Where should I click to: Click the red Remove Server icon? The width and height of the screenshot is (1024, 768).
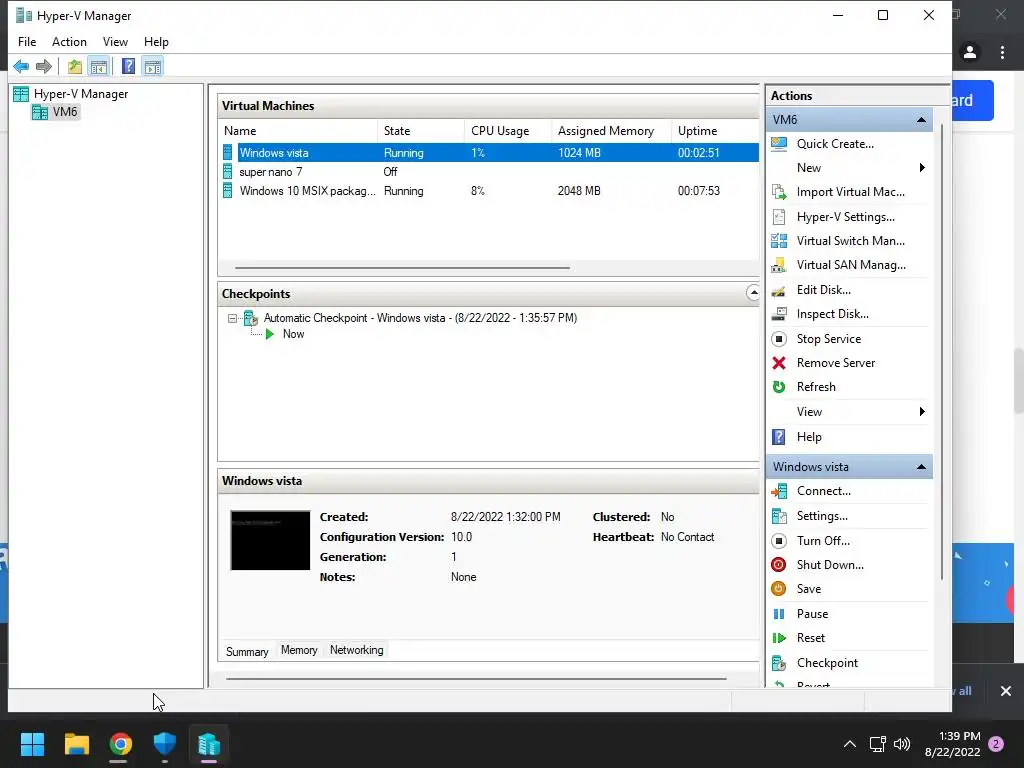pyautogui.click(x=779, y=363)
